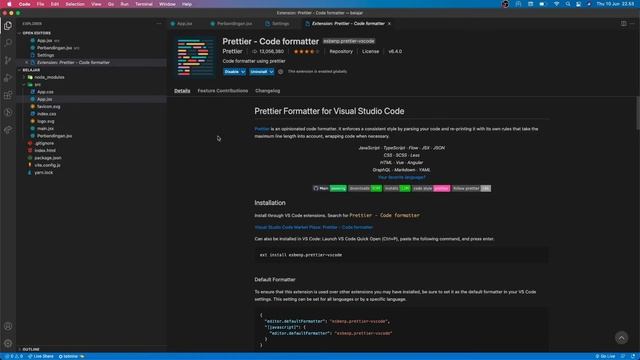Open favicon.svg in file tree
640x360 pixels.
coord(48,107)
